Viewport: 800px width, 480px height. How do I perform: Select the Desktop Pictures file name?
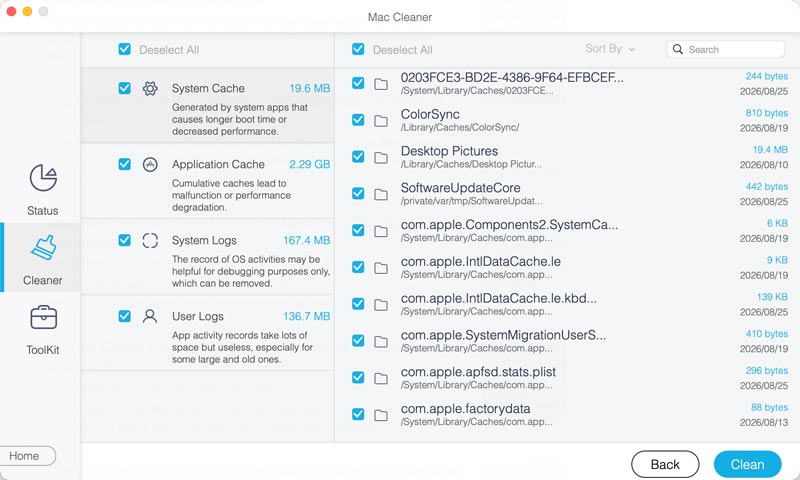(449, 151)
